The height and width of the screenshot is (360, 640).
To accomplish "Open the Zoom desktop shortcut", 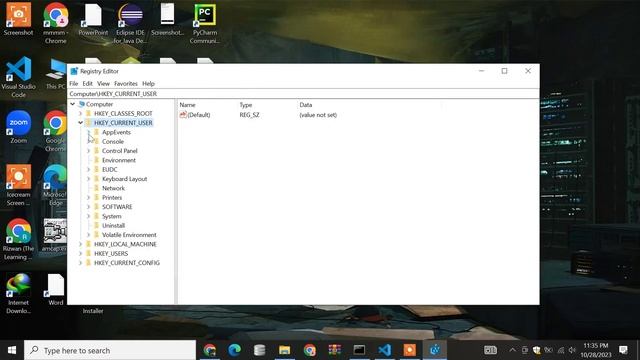I will [18, 127].
